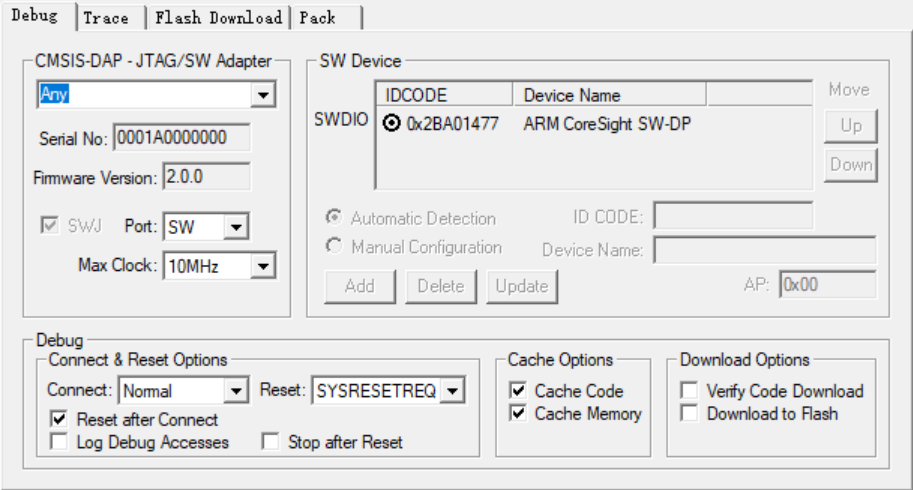Viewport: 913px width, 490px height.
Task: Toggle Cache Memory checkbox
Action: [x=518, y=413]
